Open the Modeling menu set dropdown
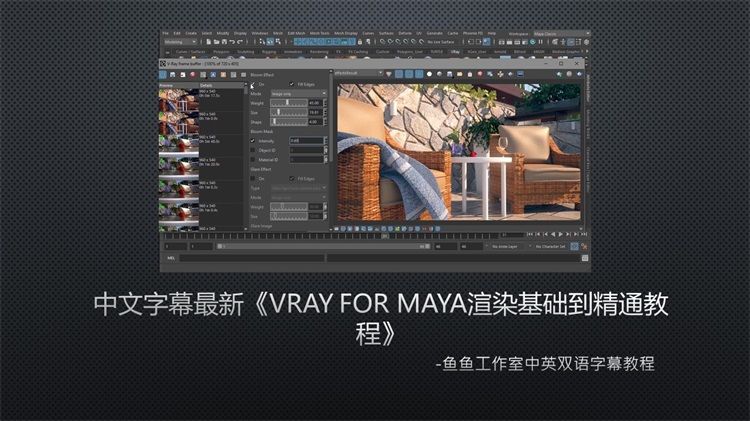 pyautogui.click(x=180, y=42)
